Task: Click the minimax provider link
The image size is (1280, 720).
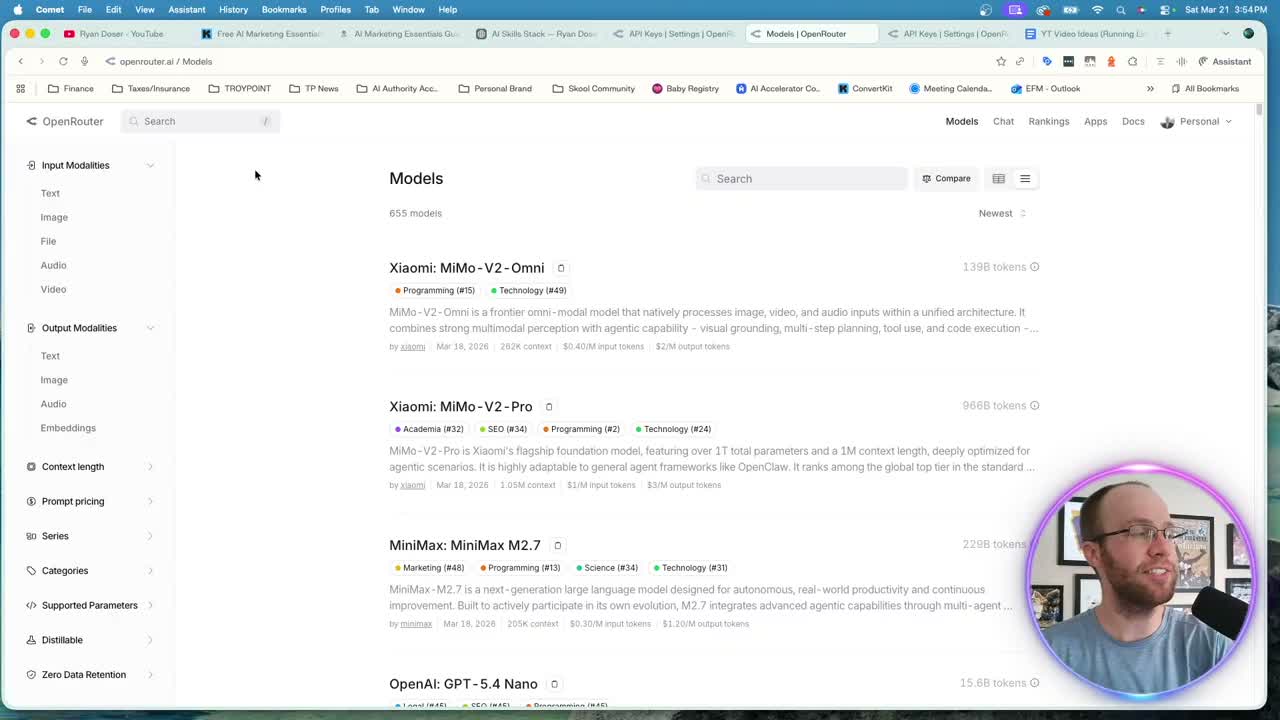Action: pos(416,624)
